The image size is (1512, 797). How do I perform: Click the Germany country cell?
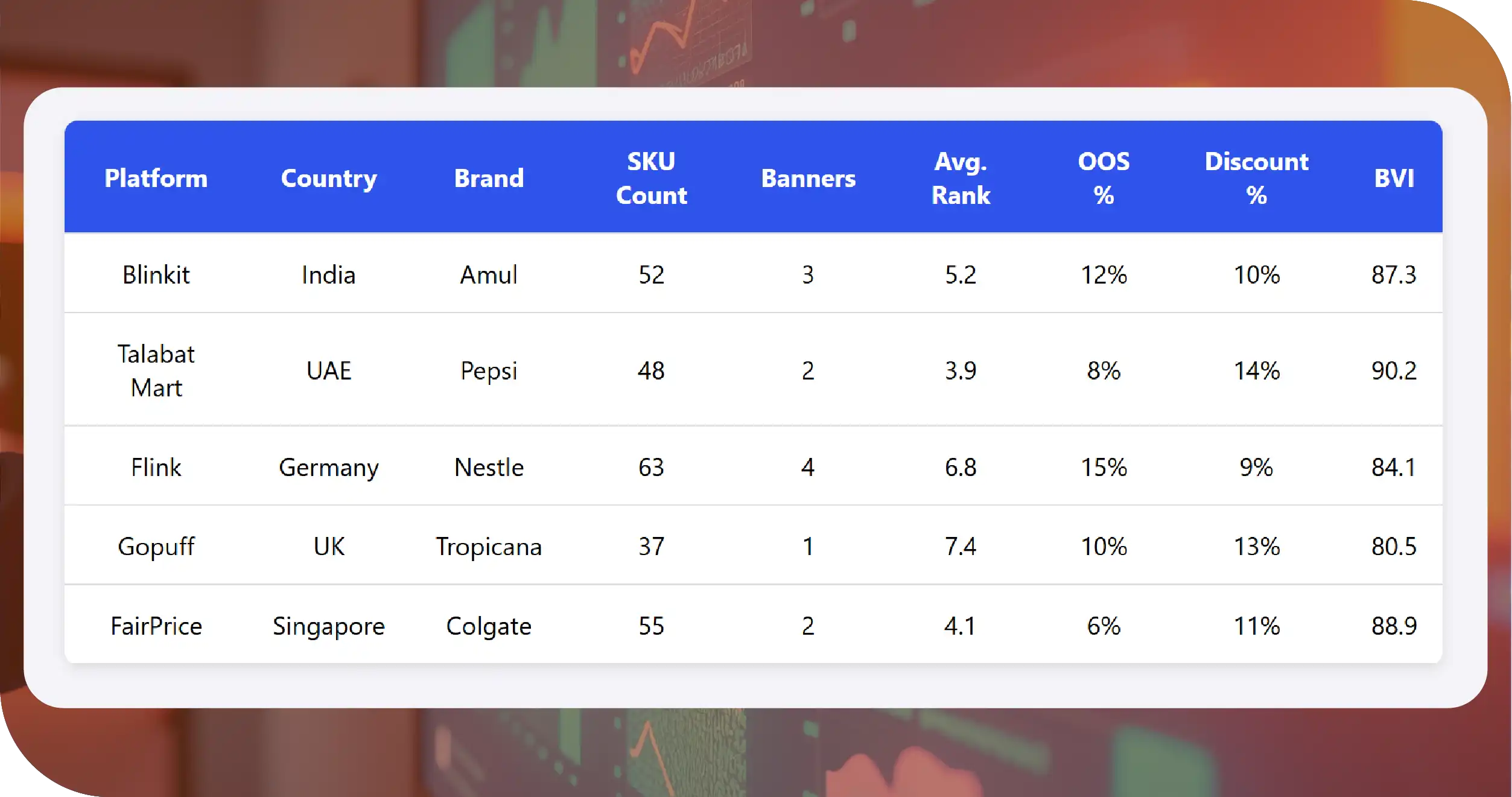tap(329, 468)
